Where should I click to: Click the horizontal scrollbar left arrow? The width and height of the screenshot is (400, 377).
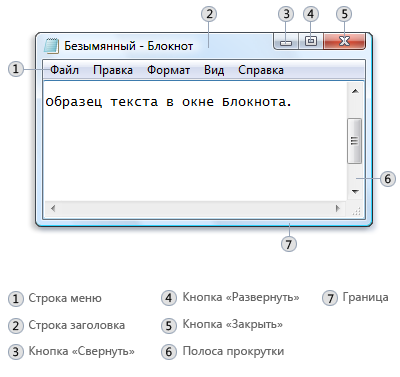[x=53, y=209]
